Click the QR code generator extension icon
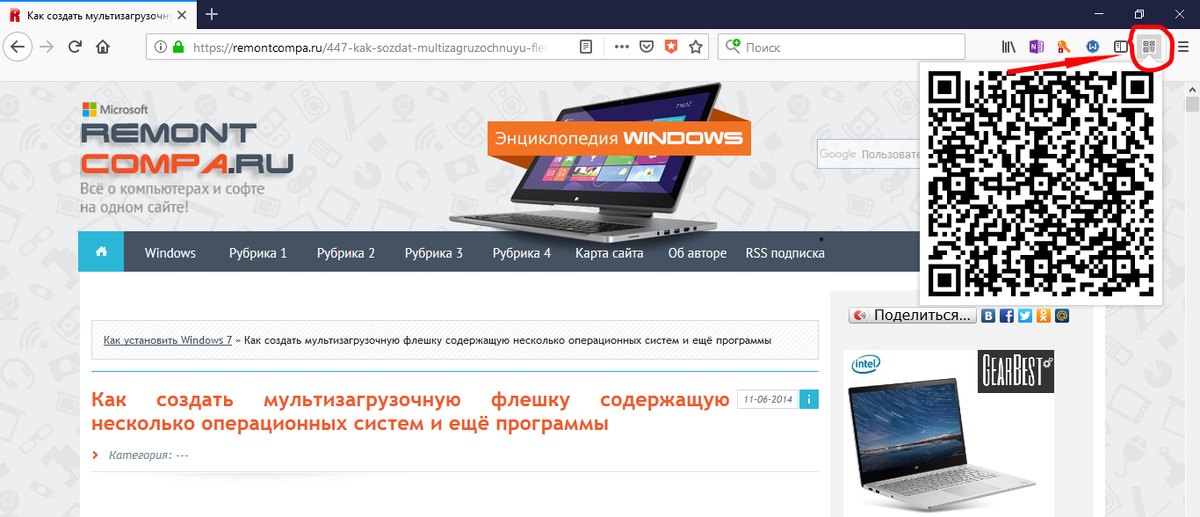1200x517 pixels. click(x=1149, y=46)
